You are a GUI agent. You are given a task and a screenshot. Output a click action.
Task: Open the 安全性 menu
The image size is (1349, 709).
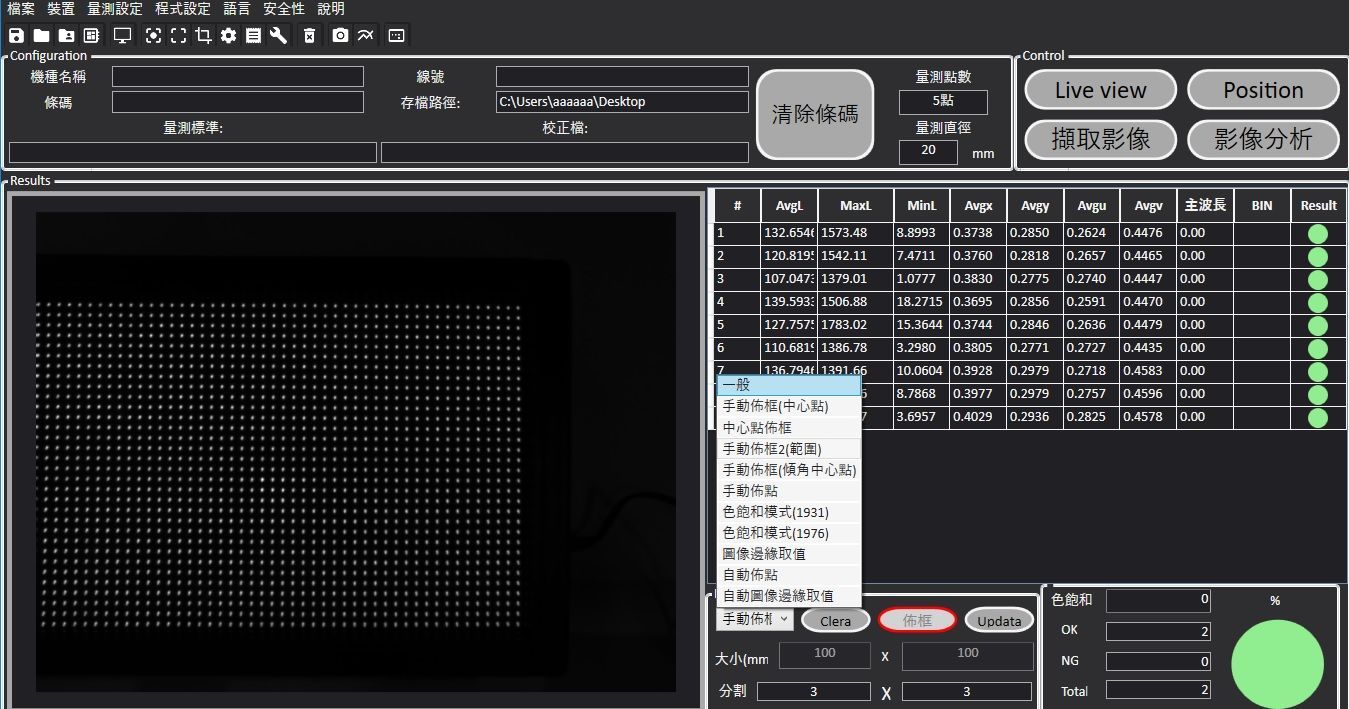[x=284, y=9]
